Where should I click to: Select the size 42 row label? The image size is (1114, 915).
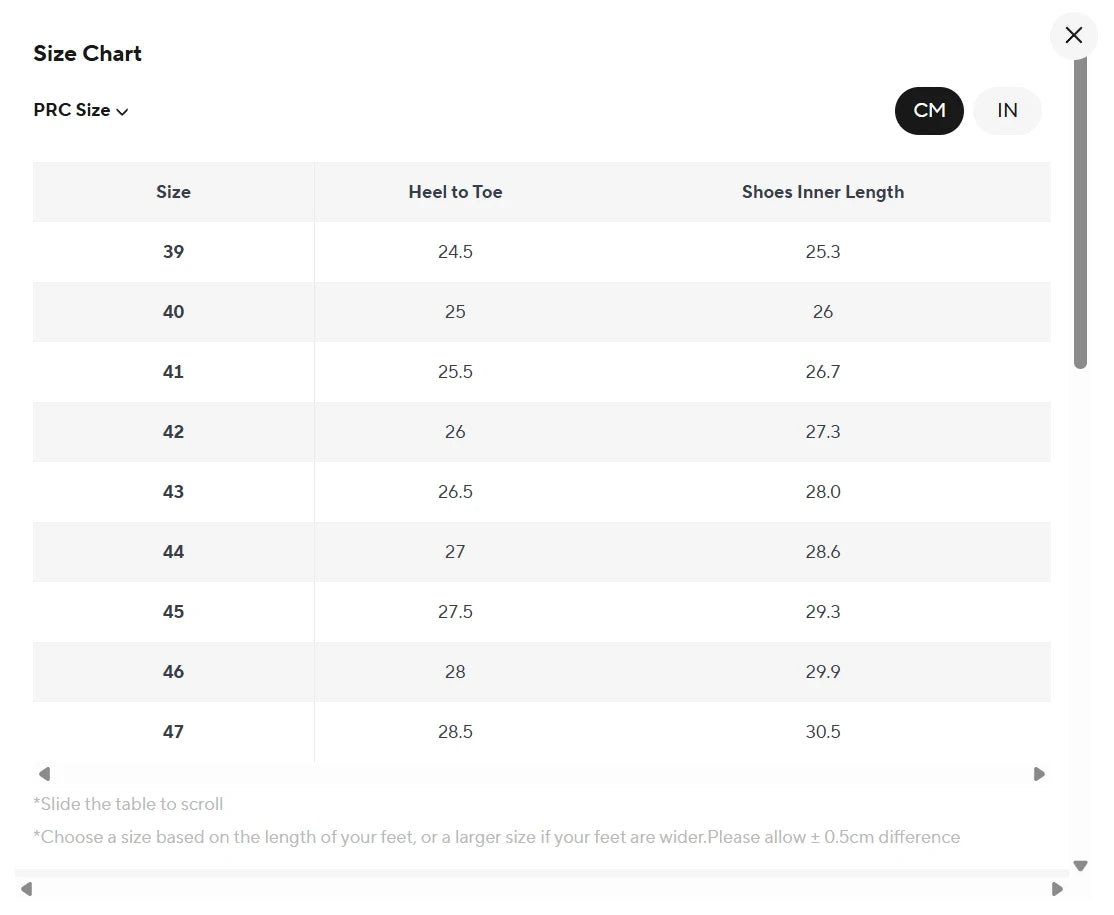pyautogui.click(x=173, y=432)
